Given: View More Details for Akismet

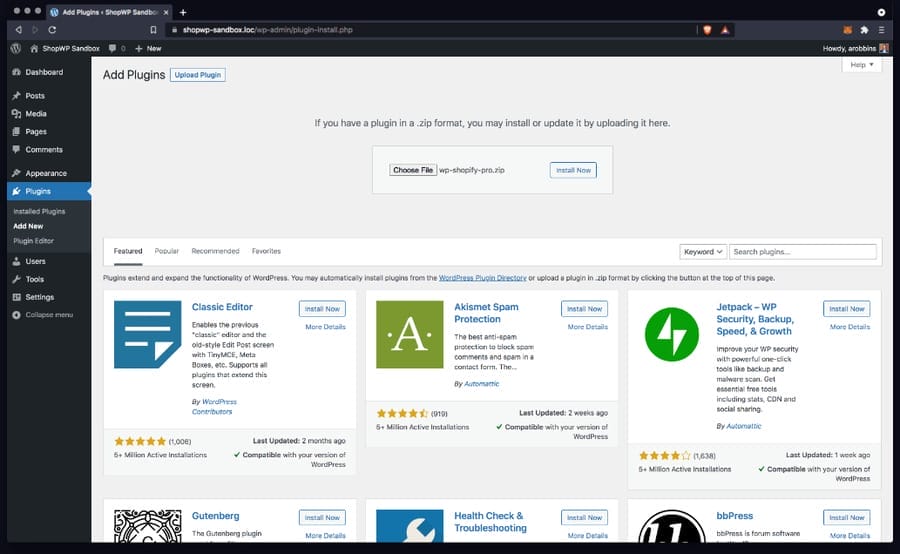Looking at the screenshot, I should tap(588, 327).
